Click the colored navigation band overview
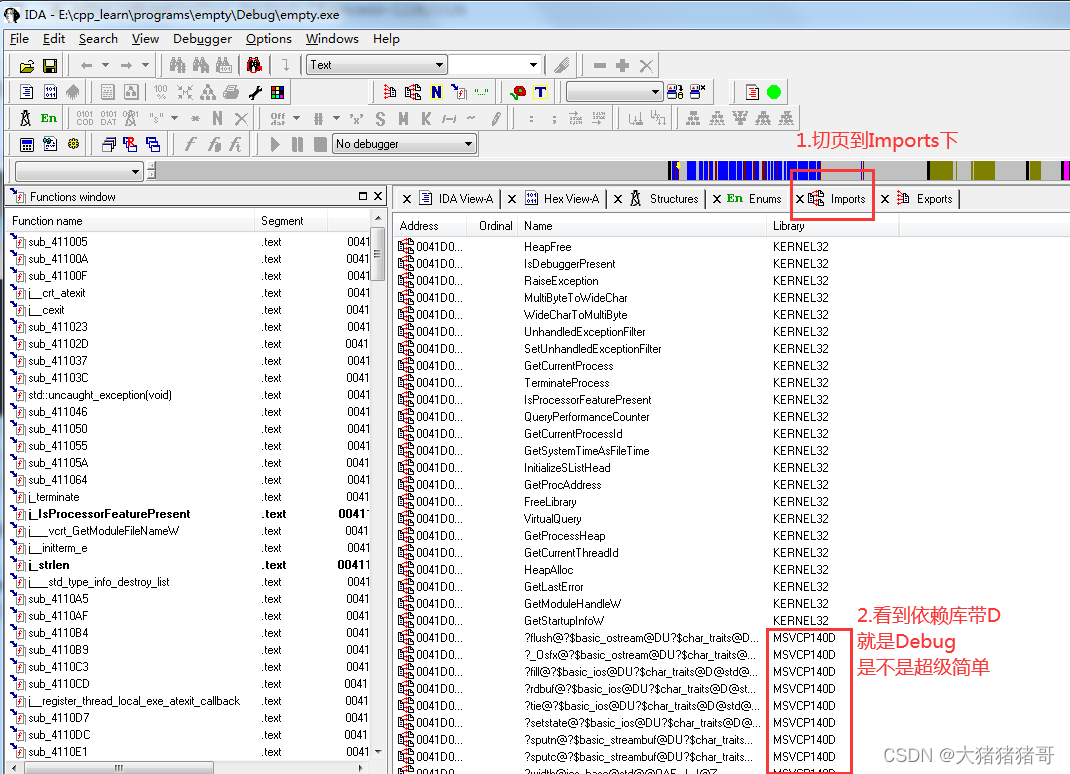Image resolution: width=1070 pixels, height=774 pixels. pyautogui.click(x=613, y=170)
